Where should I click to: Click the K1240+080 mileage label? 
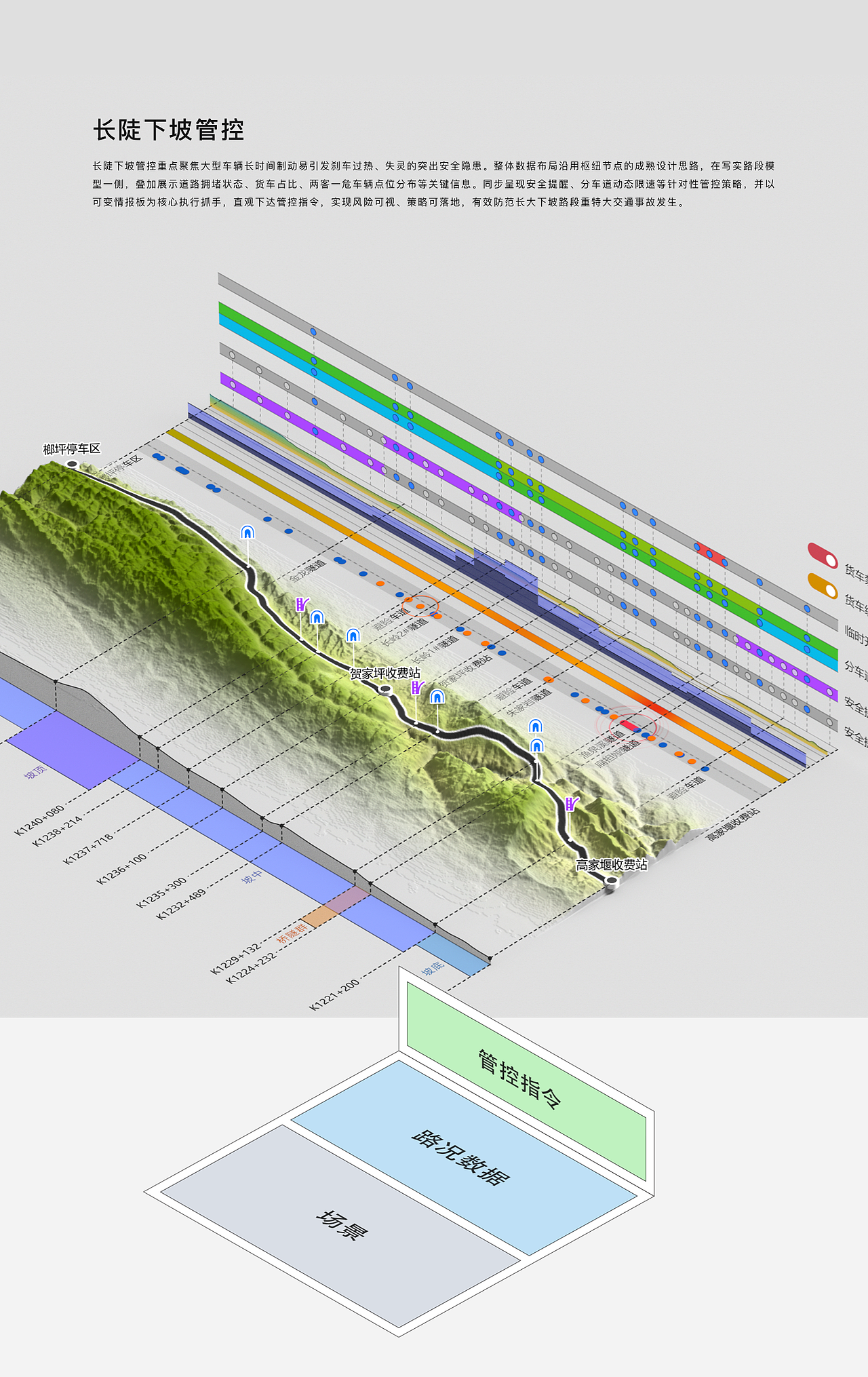39,819
